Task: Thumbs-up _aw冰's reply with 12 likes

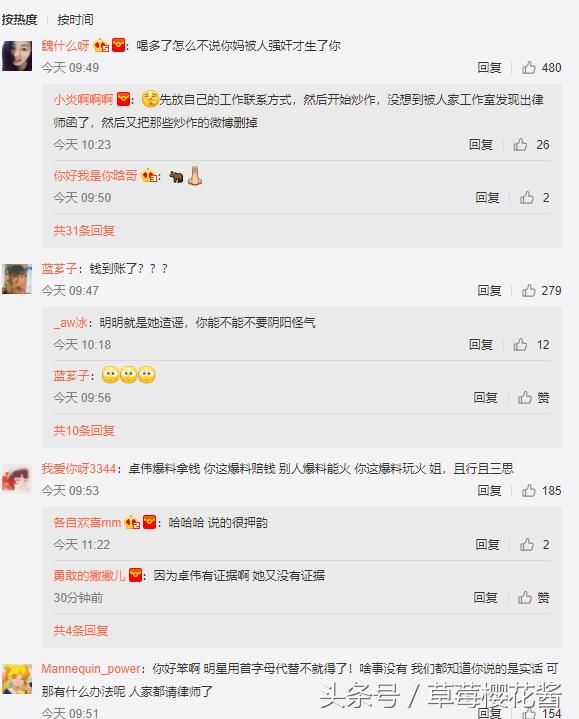Action: click(531, 345)
